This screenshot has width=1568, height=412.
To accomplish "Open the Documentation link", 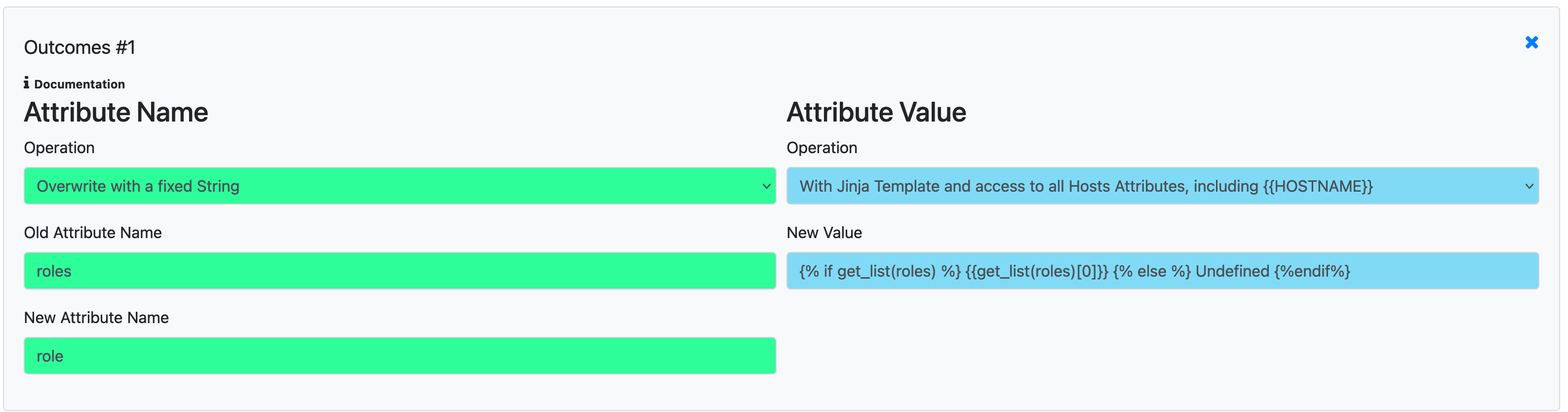I will click(x=79, y=84).
